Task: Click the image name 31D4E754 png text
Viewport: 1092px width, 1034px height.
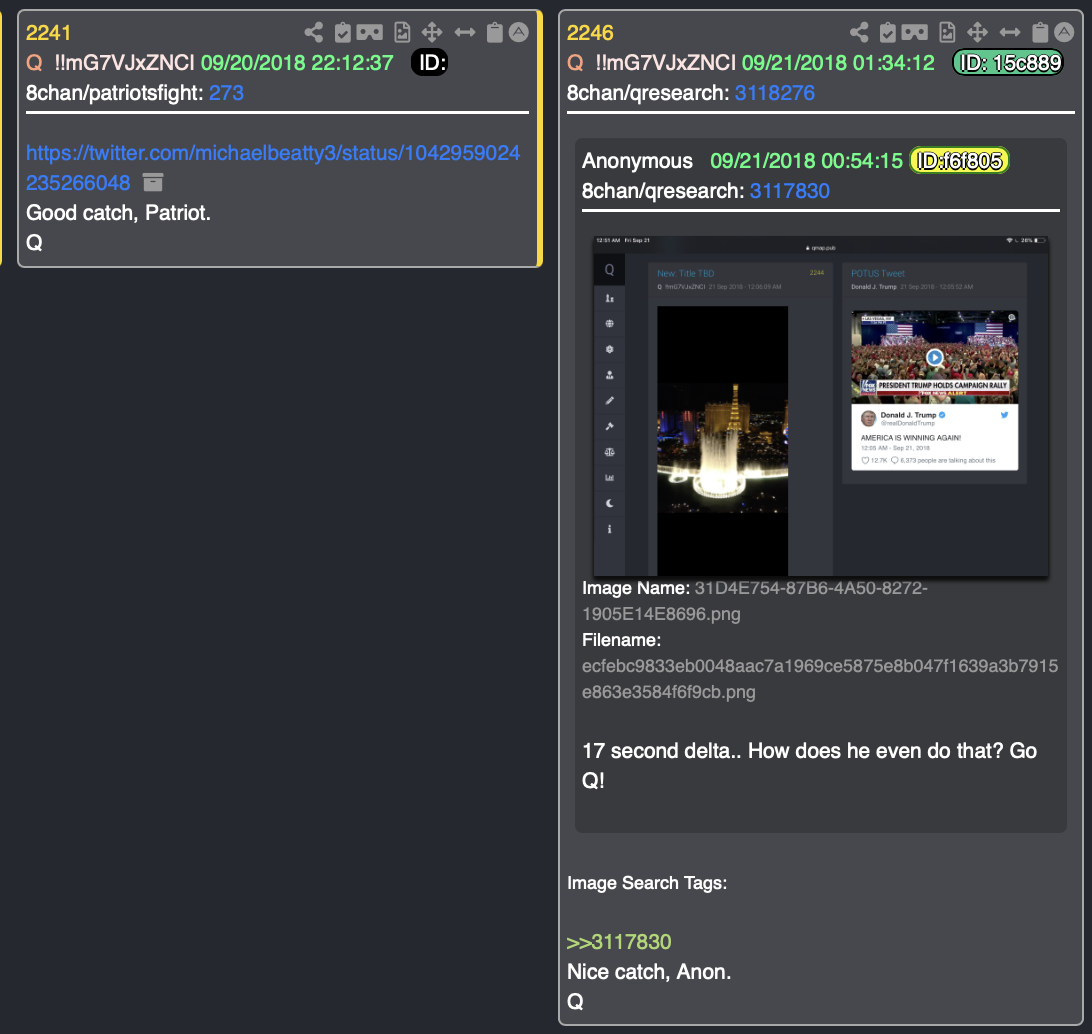Action: [x=755, y=601]
